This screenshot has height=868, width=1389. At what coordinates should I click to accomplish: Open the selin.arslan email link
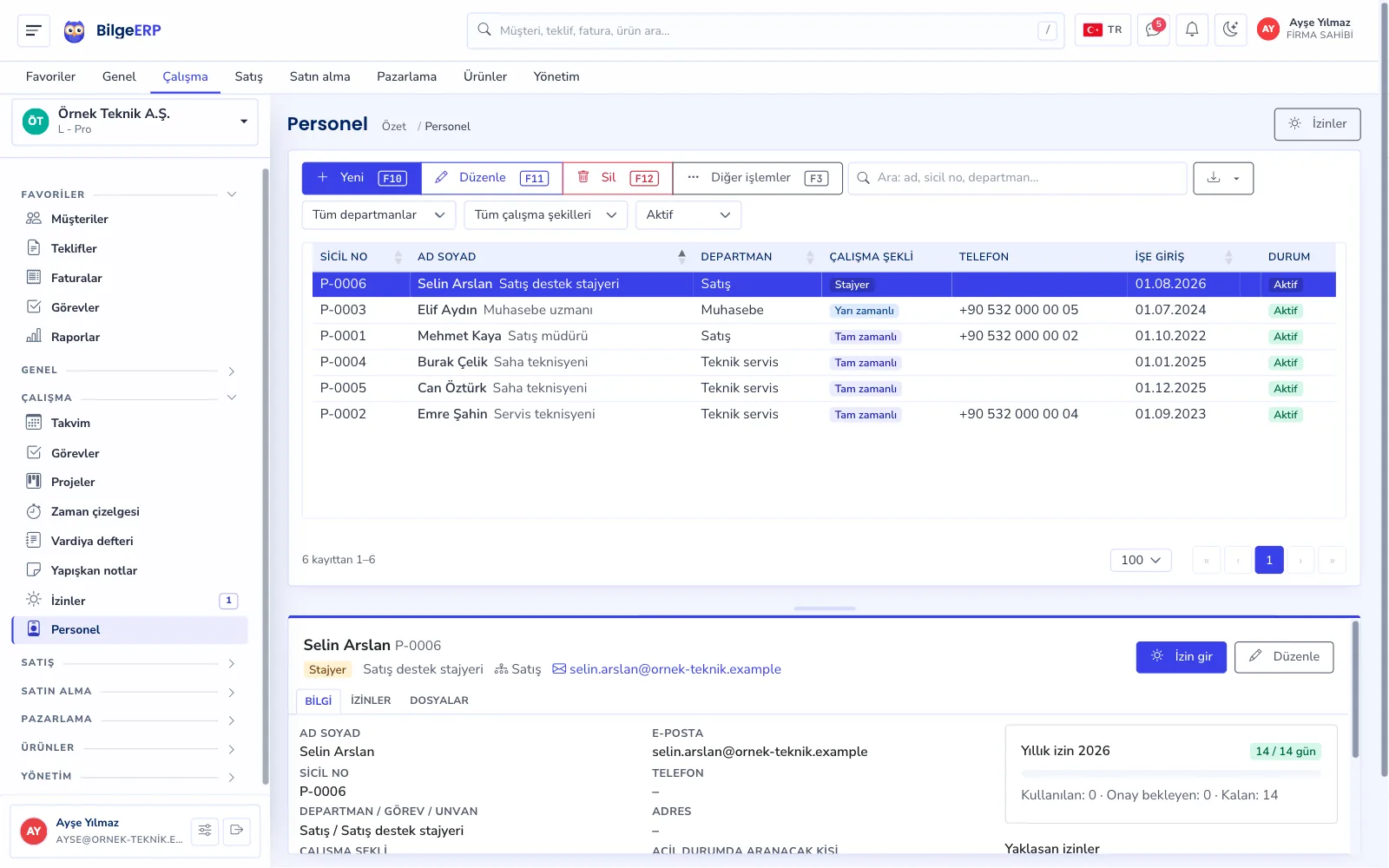667,669
